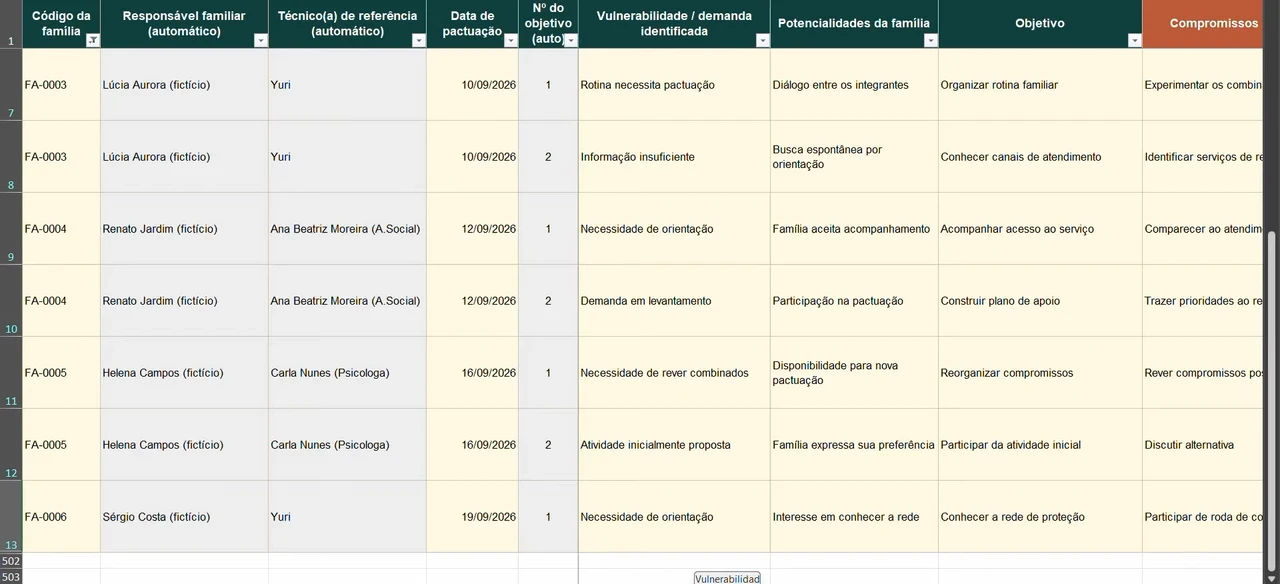This screenshot has width=1280, height=584.
Task: Select the cell 'Discutir alternativa'
Action: coord(1204,445)
